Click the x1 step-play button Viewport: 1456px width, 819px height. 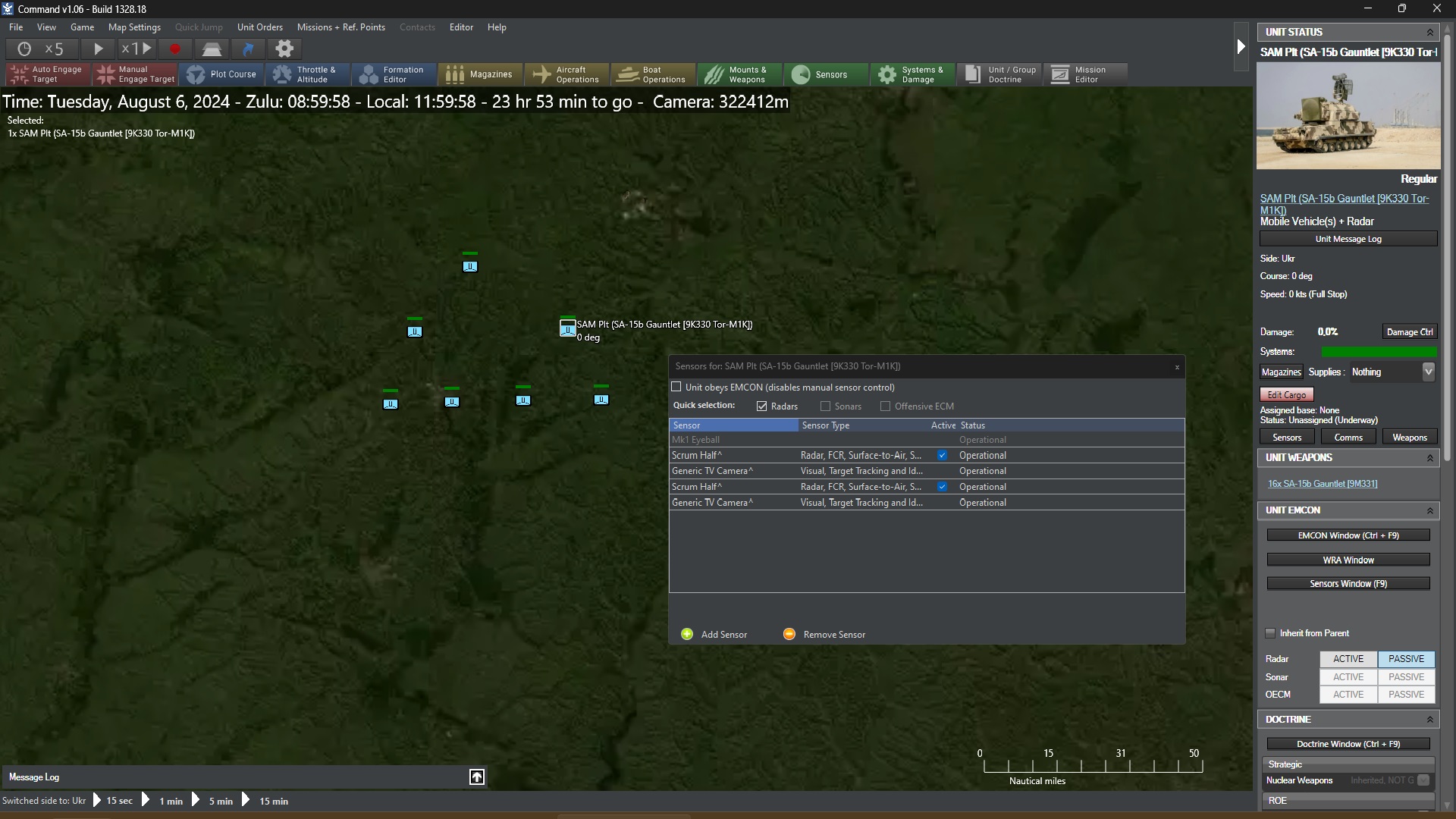(x=136, y=49)
